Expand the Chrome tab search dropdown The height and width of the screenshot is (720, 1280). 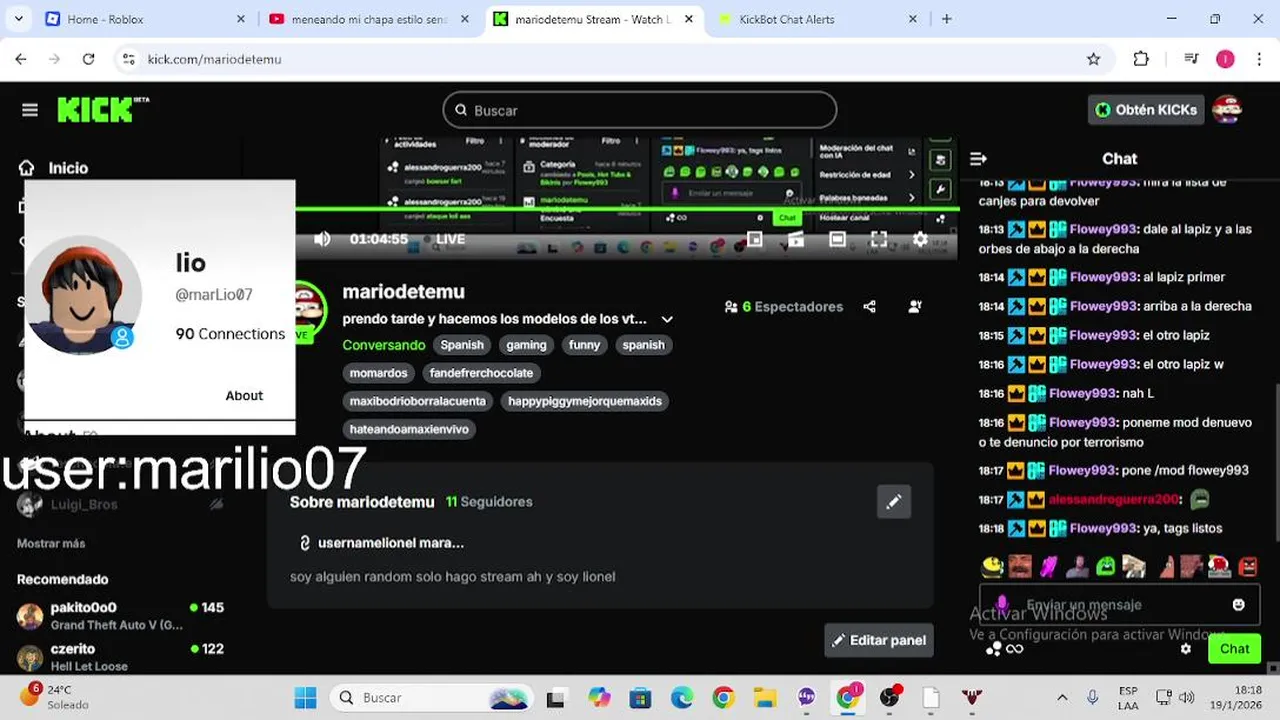point(19,19)
